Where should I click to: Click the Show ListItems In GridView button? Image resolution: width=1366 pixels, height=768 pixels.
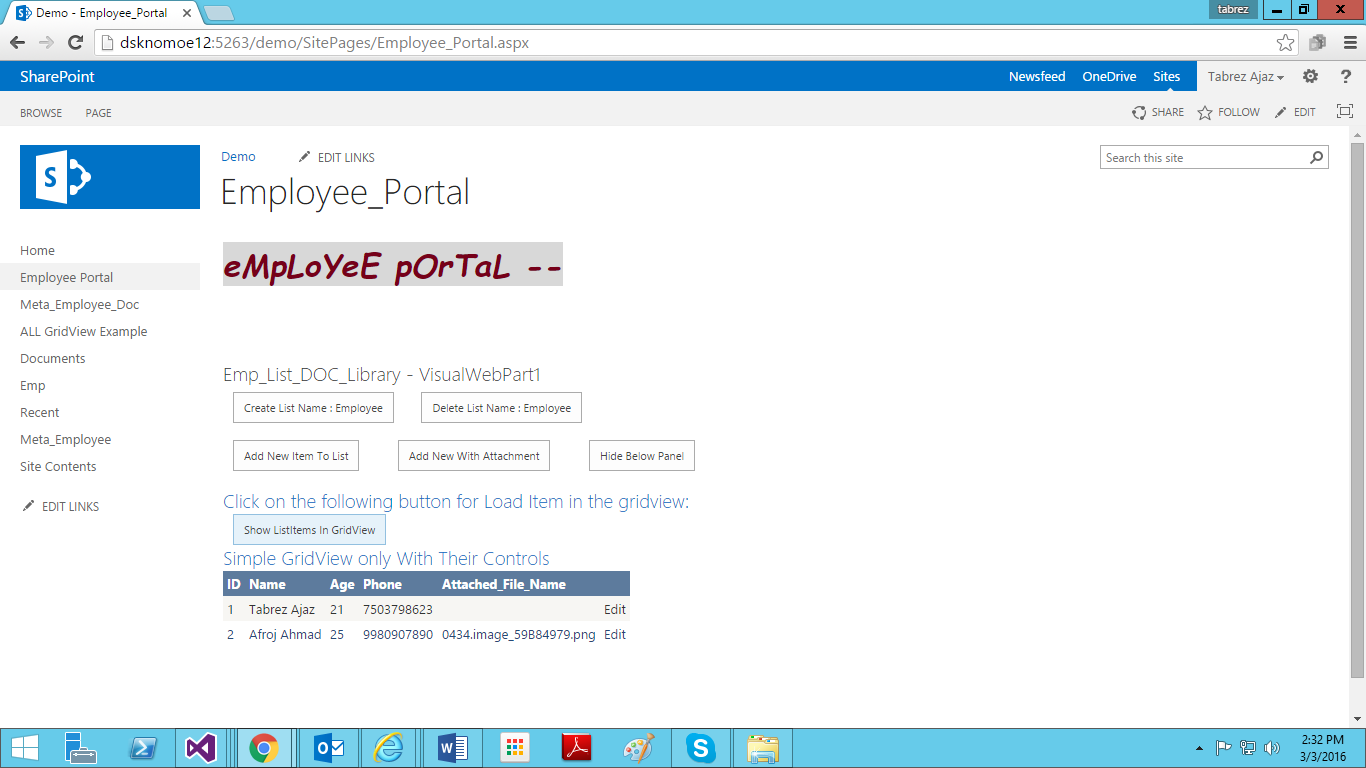click(x=309, y=529)
